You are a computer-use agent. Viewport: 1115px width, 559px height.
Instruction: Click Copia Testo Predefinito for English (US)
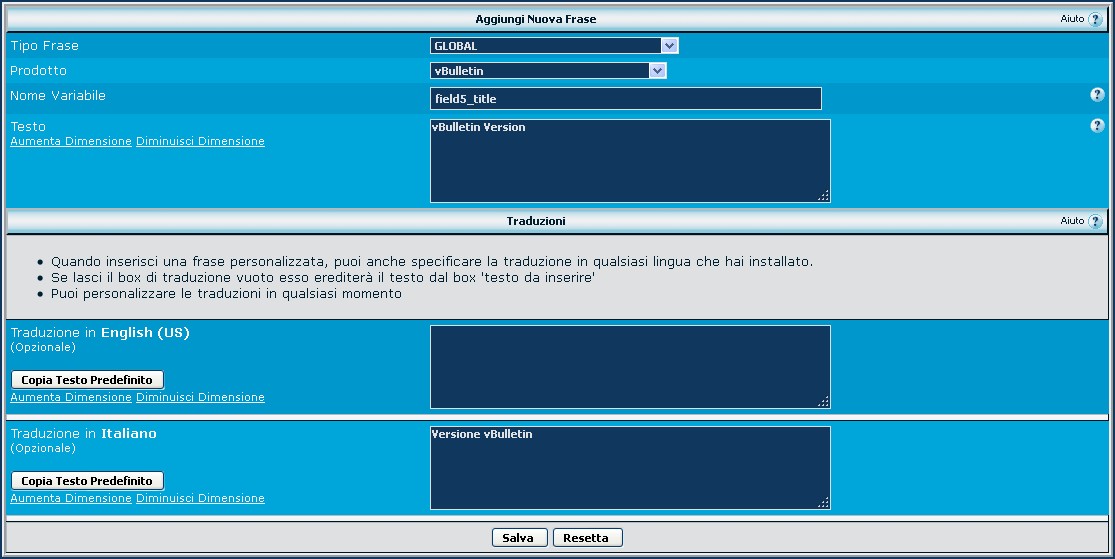pyautogui.click(x=87, y=380)
